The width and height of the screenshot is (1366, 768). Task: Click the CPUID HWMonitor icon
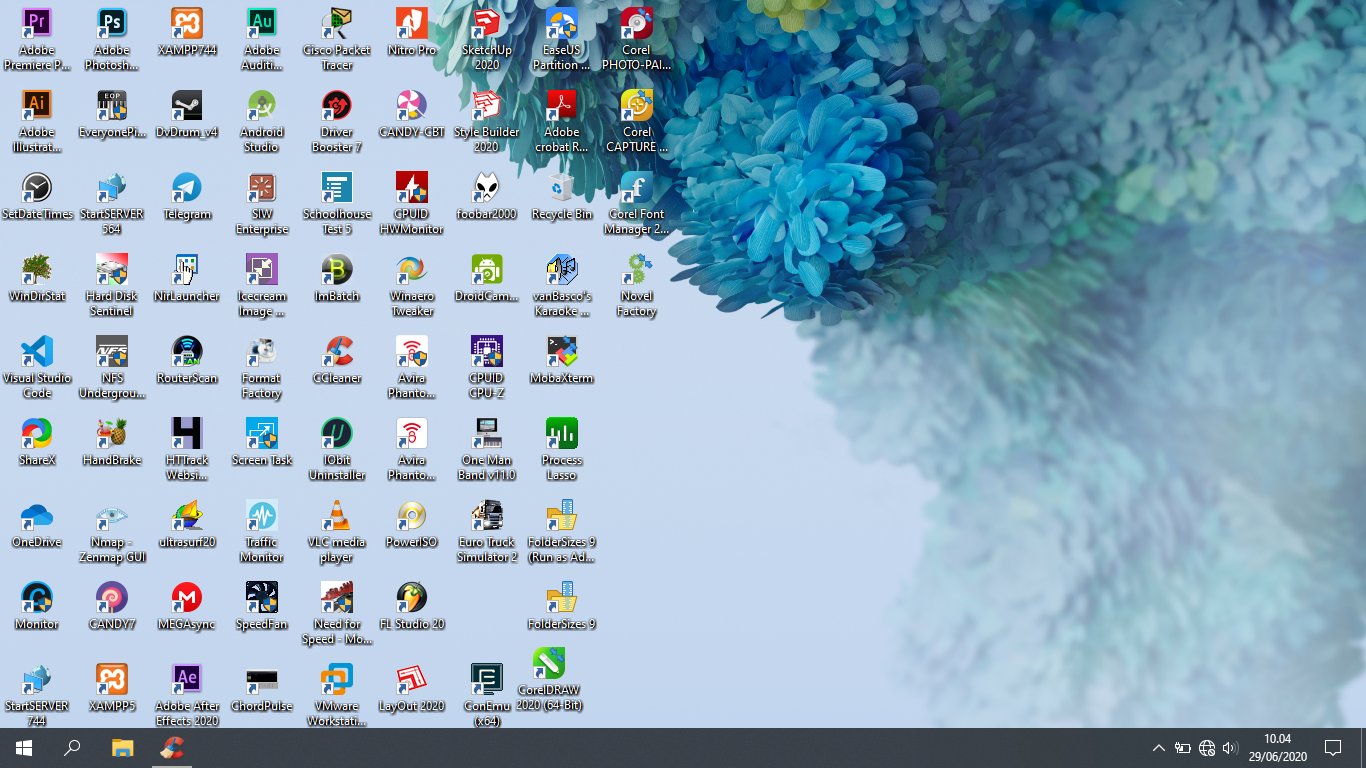(412, 202)
